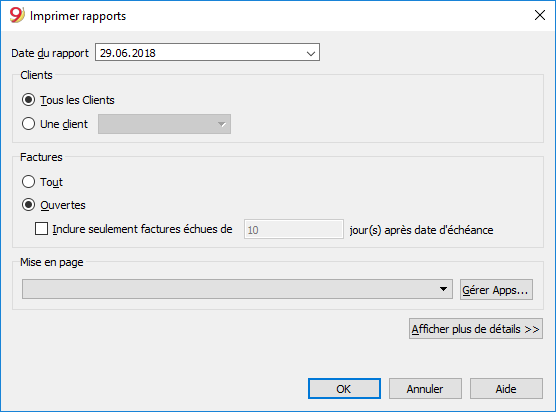
Task: Expand Afficher plus de détails >>
Action: [x=476, y=329]
